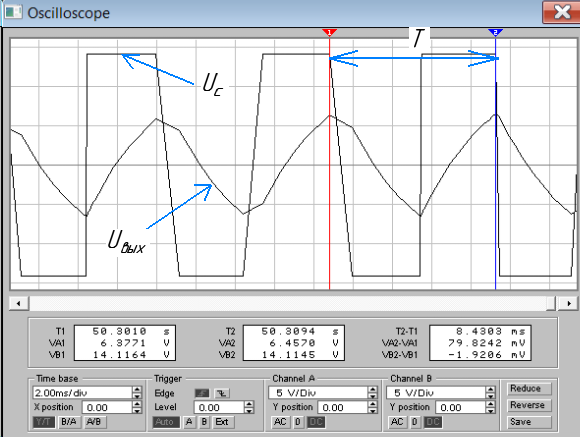Screen dimensions: 580x437
Task: Click the trigger Level input field
Action: 219,408
